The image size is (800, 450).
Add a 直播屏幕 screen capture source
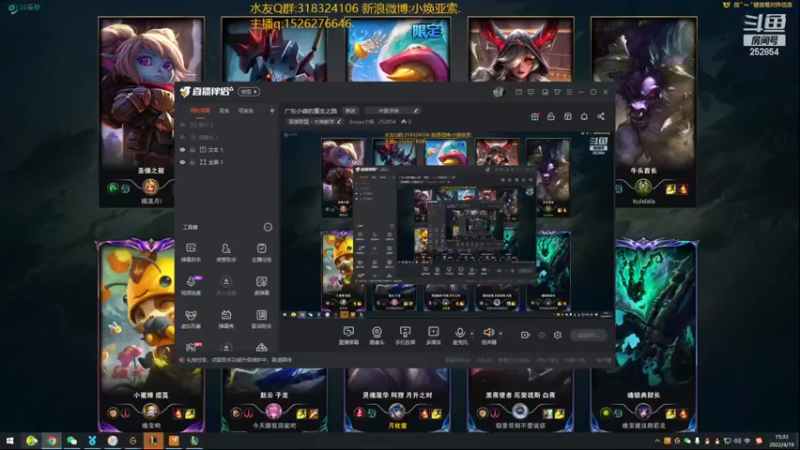click(348, 335)
